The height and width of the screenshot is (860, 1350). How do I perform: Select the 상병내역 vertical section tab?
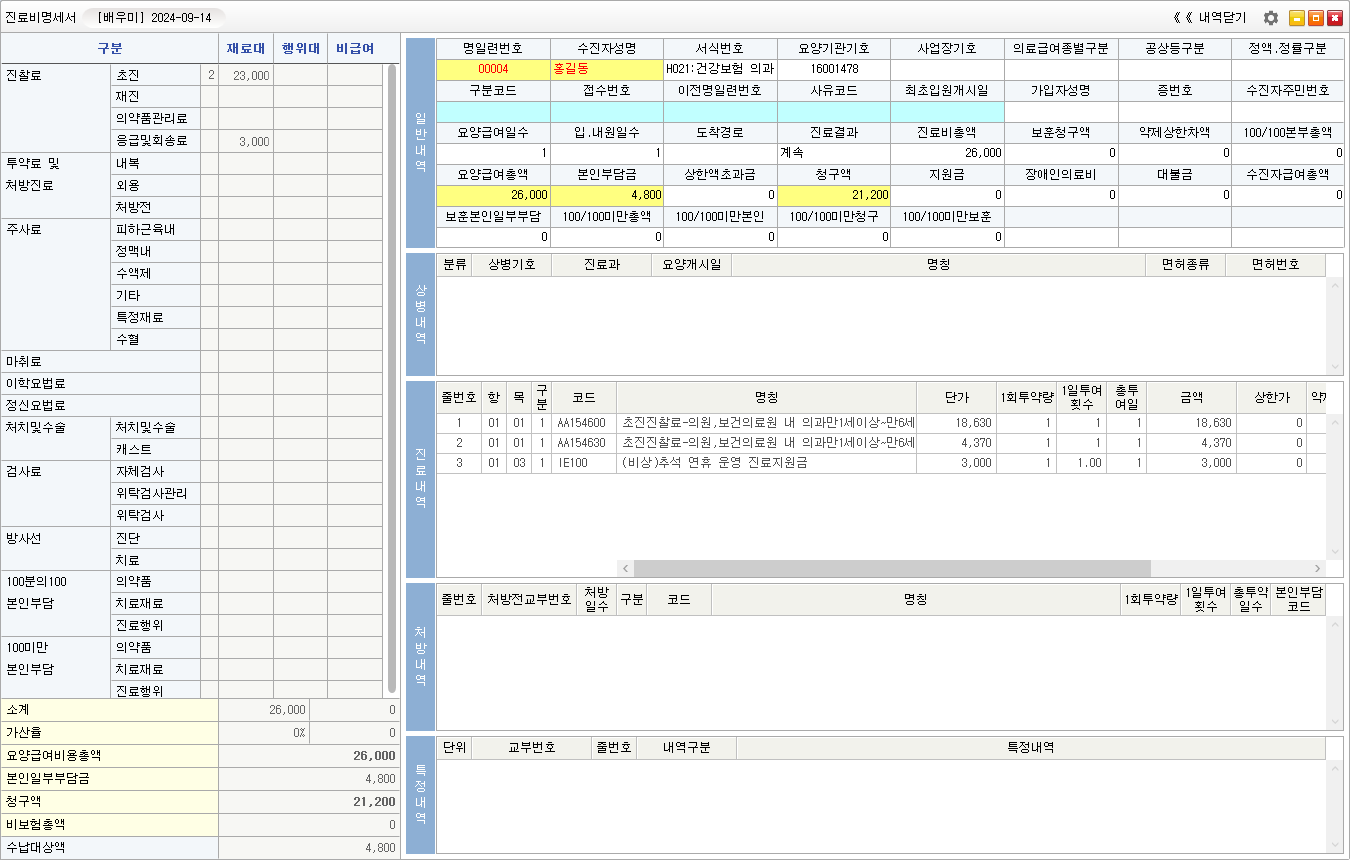pyautogui.click(x=420, y=314)
